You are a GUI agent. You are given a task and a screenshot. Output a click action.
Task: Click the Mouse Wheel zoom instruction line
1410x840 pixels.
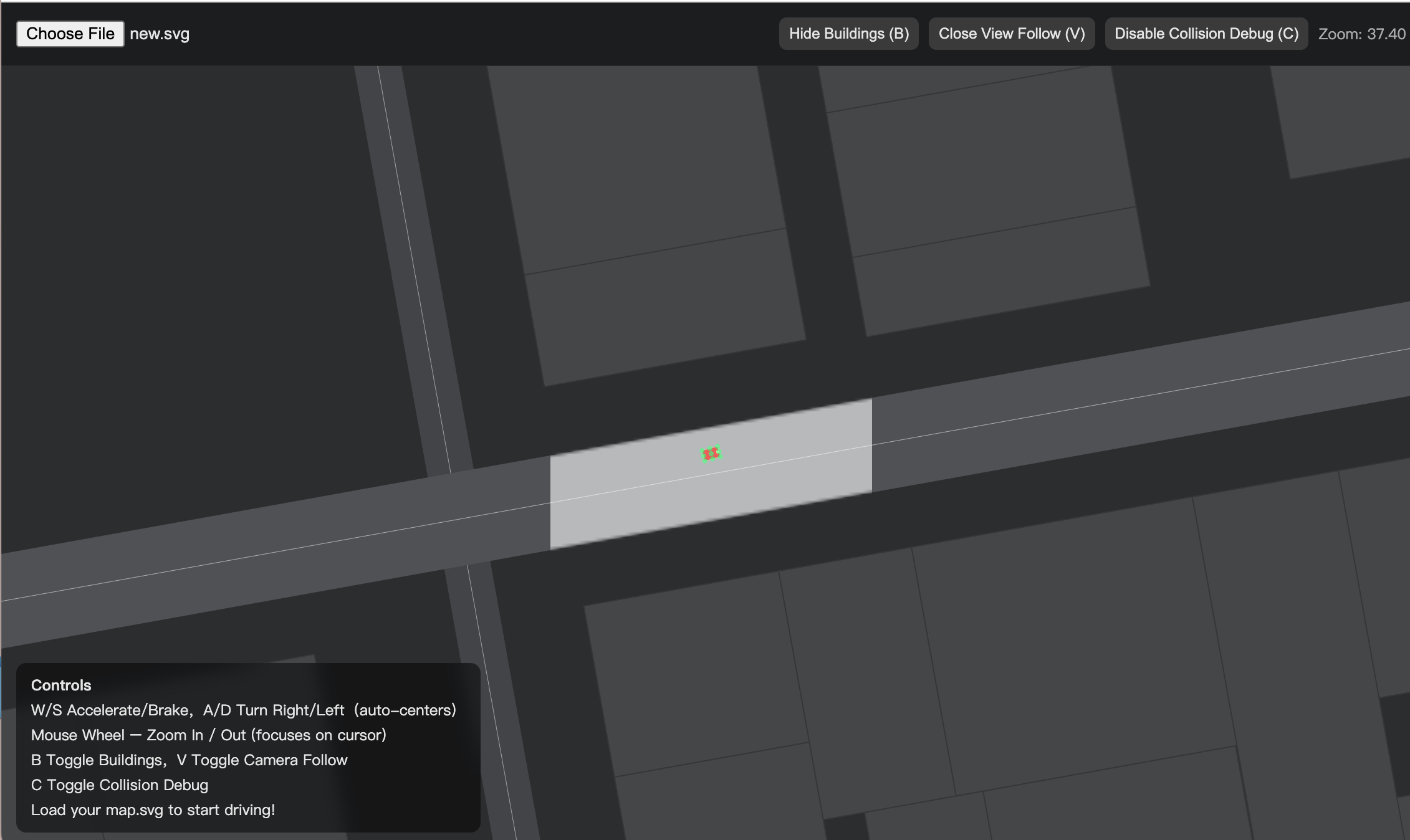pyautogui.click(x=208, y=735)
